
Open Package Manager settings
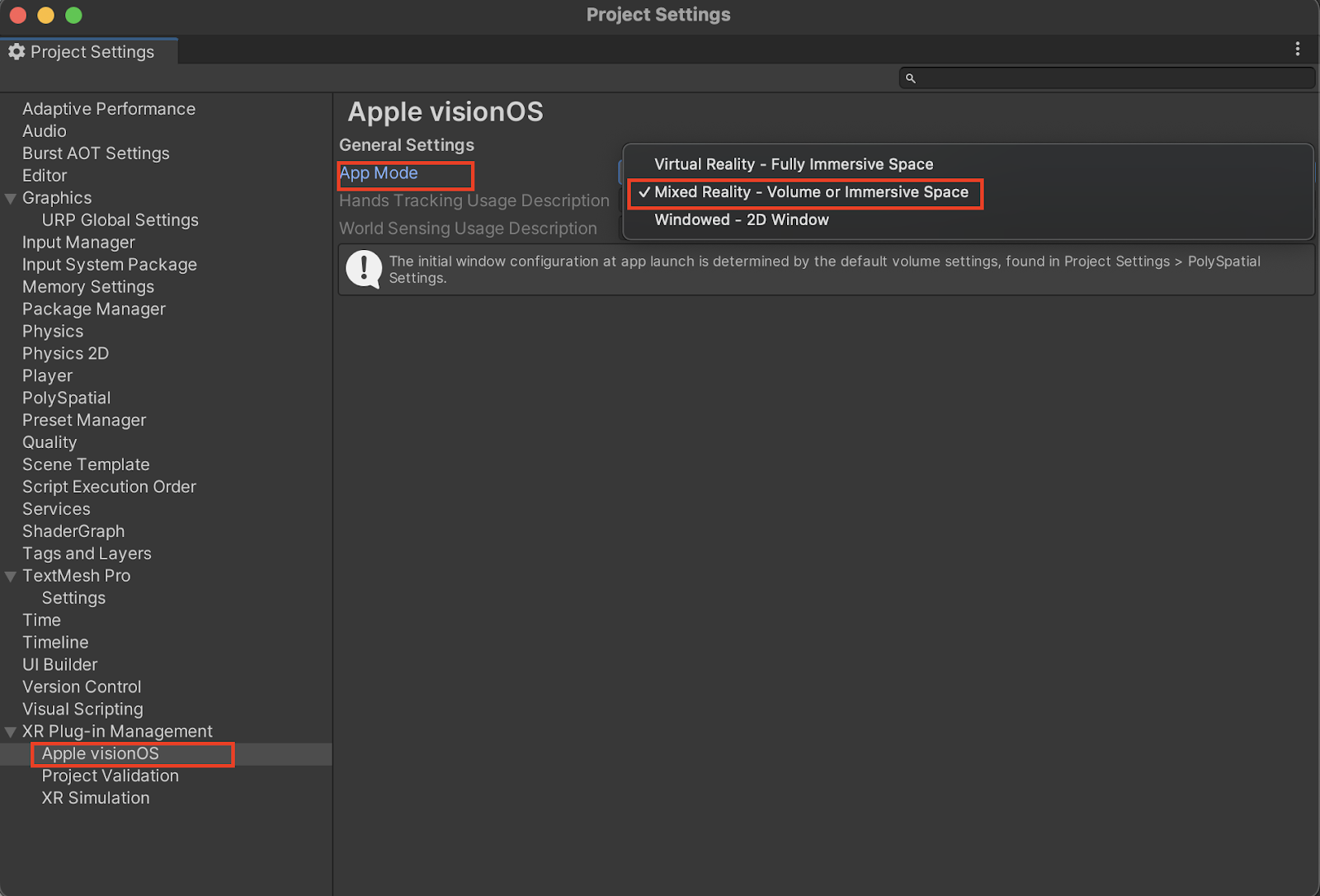(93, 309)
